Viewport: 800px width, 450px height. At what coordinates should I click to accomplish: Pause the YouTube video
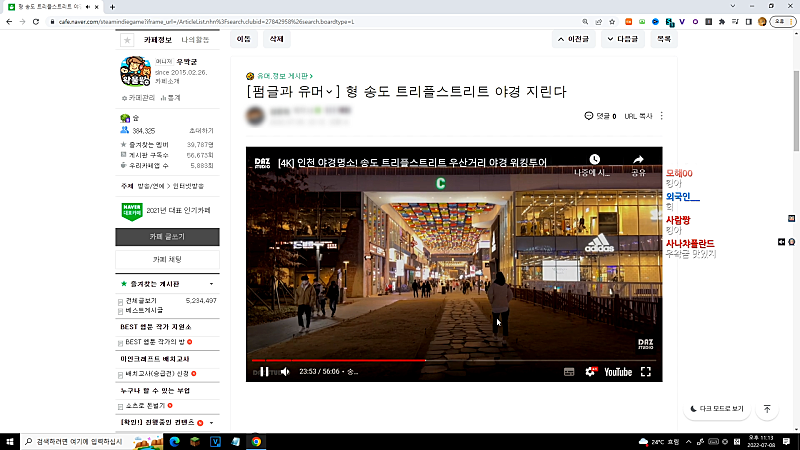point(264,371)
